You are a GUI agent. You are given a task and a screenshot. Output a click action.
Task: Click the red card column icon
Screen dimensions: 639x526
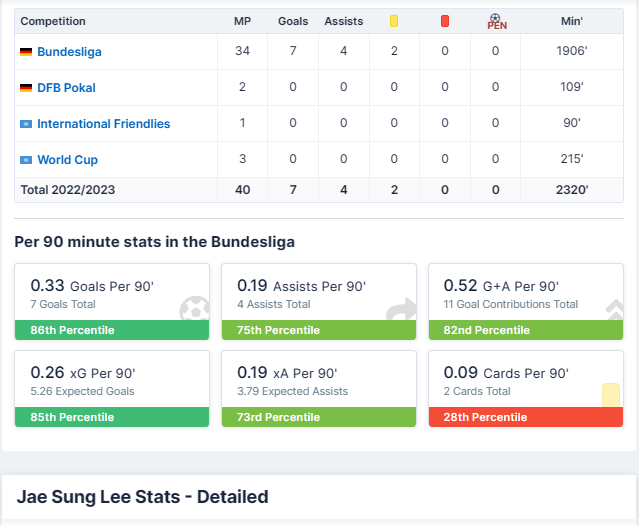tap(445, 21)
